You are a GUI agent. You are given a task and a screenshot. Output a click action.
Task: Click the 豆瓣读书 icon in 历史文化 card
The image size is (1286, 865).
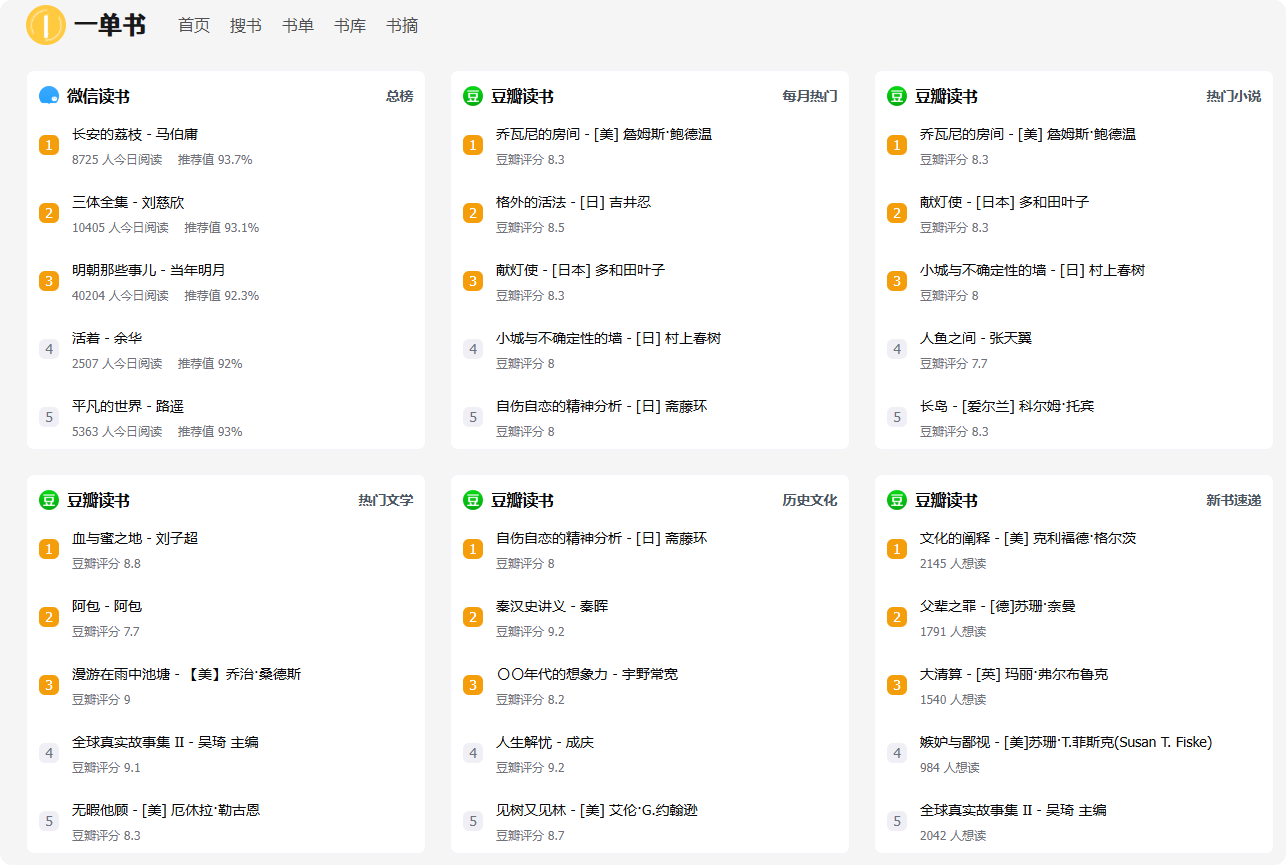(x=473, y=500)
